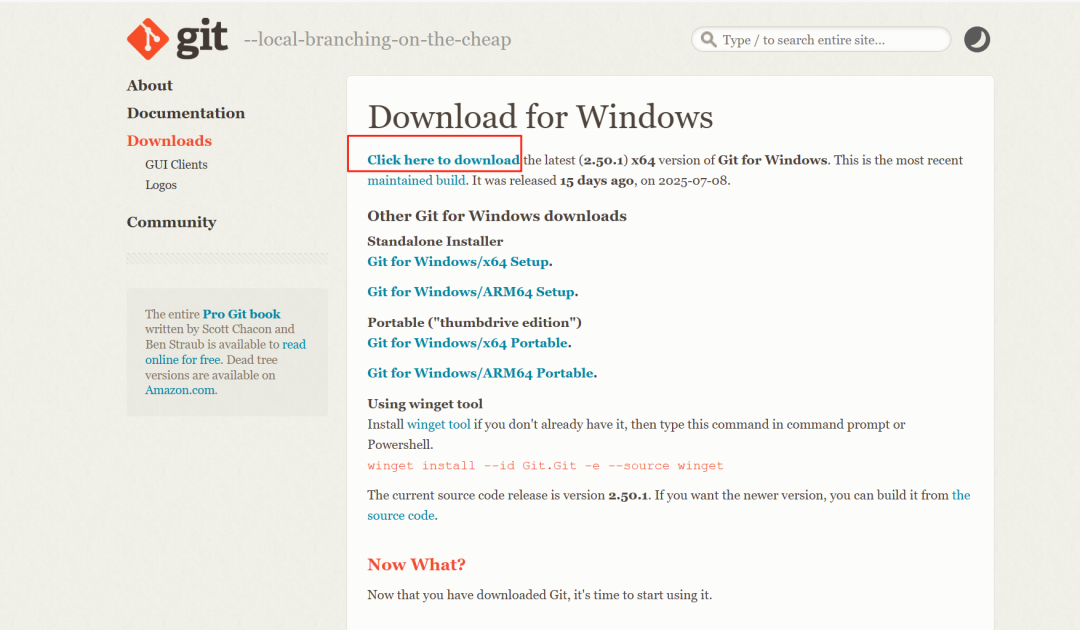Open the Amazon.com link
The height and width of the screenshot is (630, 1080).
(x=180, y=390)
